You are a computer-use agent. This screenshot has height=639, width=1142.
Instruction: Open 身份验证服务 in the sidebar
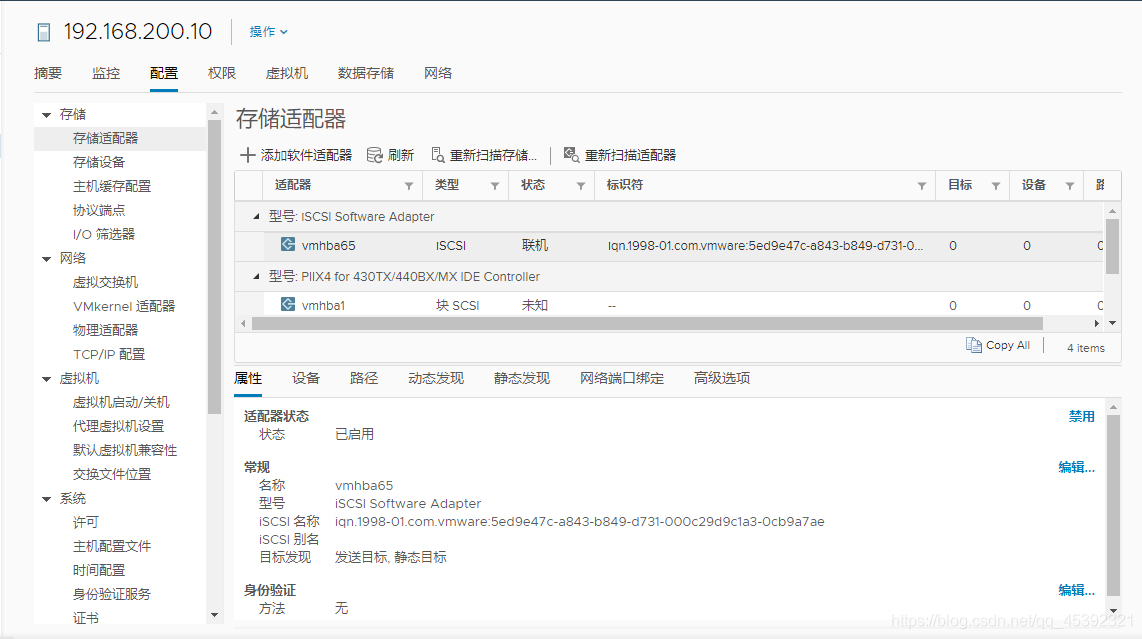[x=112, y=595]
